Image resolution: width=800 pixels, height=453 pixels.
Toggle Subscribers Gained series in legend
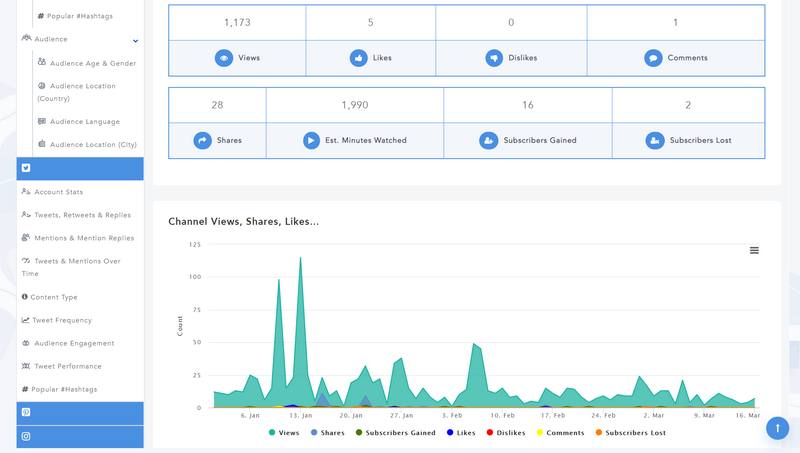395,433
